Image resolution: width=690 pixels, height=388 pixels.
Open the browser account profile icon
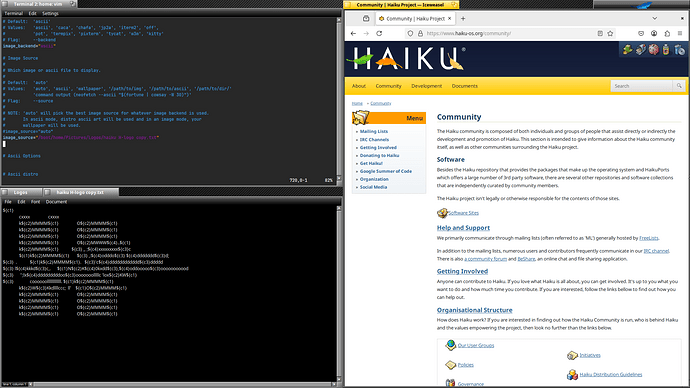(654, 33)
